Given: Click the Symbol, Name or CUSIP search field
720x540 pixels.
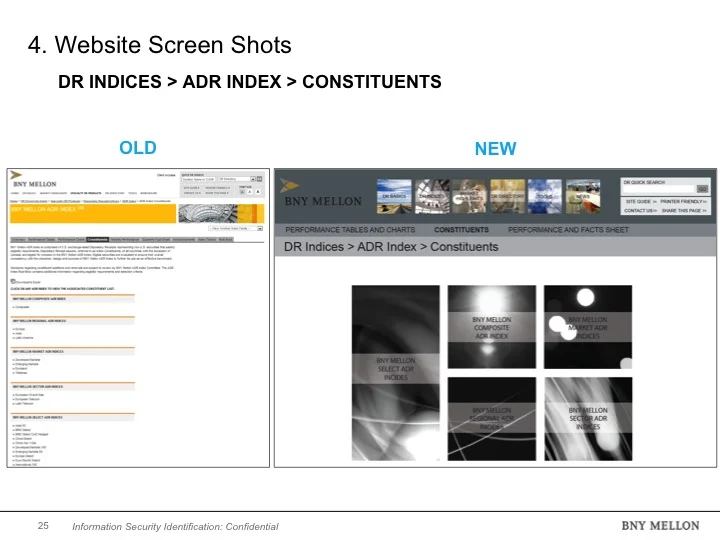Looking at the screenshot, I should [198, 179].
